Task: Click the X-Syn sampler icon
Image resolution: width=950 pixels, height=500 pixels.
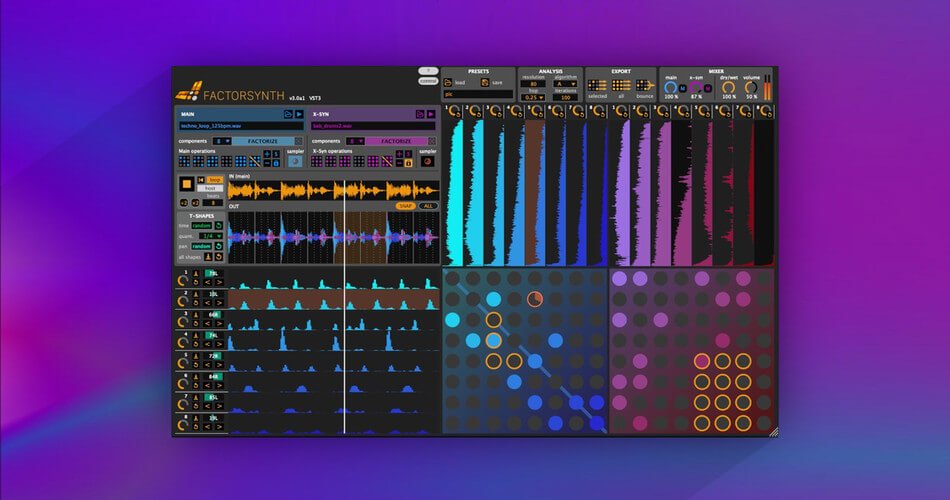Action: (427, 161)
